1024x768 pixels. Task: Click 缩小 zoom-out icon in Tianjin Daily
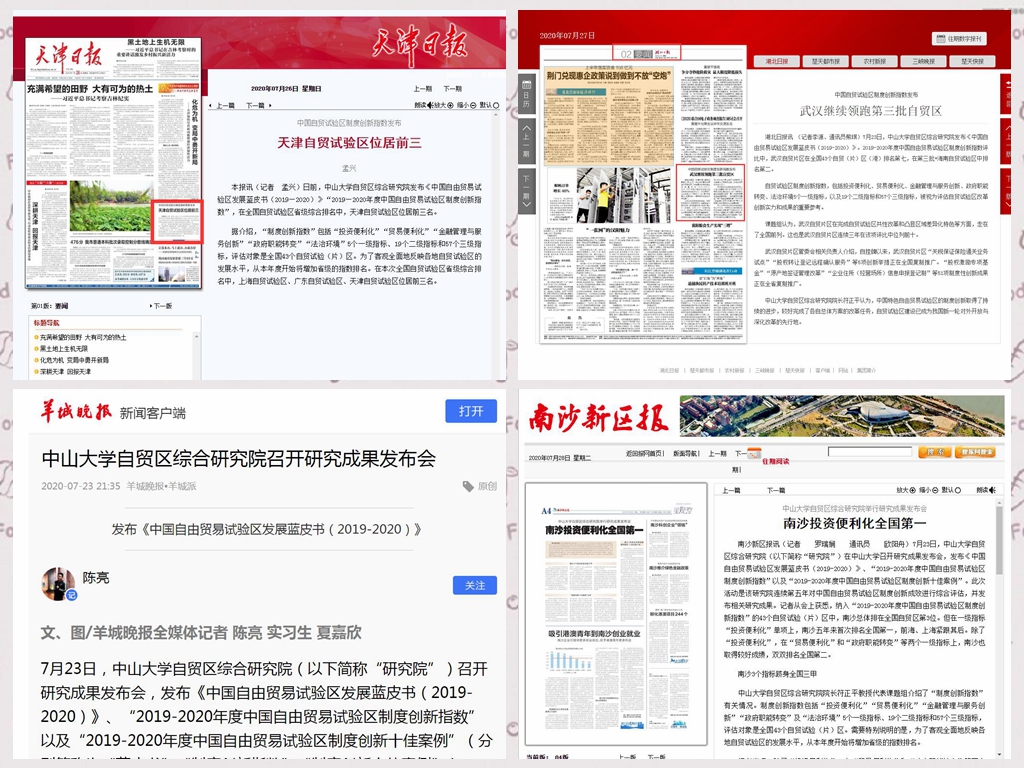(473, 105)
